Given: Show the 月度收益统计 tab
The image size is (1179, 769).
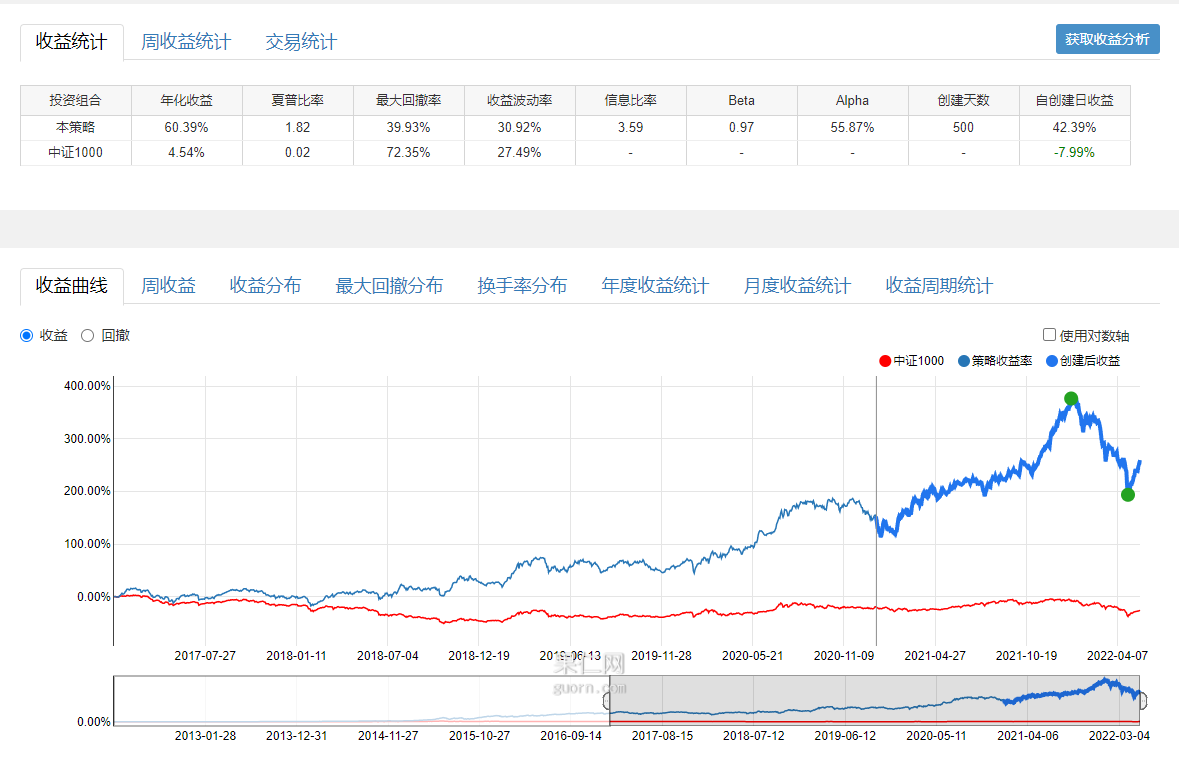Looking at the screenshot, I should tap(797, 286).
